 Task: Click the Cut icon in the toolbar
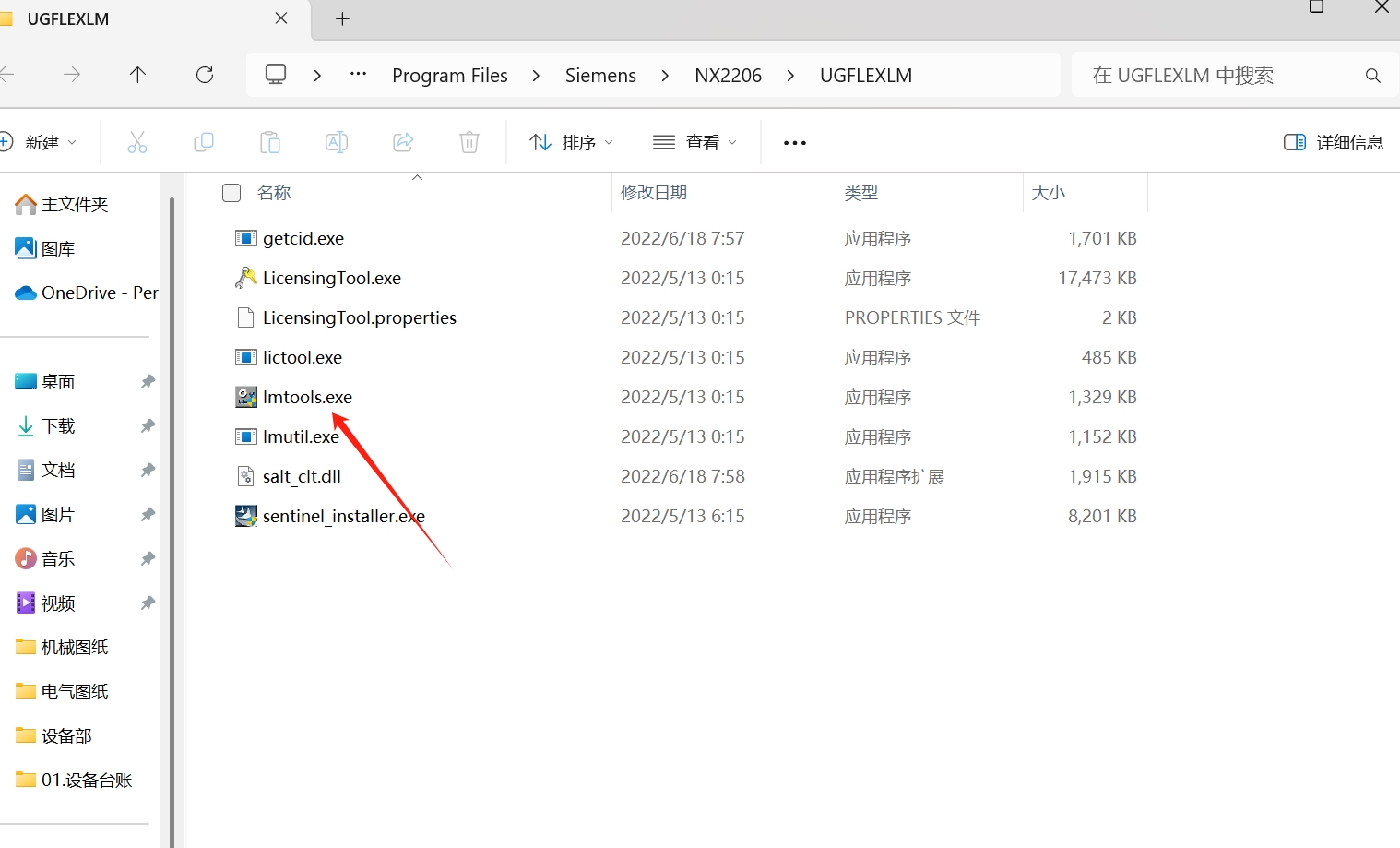coord(136,141)
